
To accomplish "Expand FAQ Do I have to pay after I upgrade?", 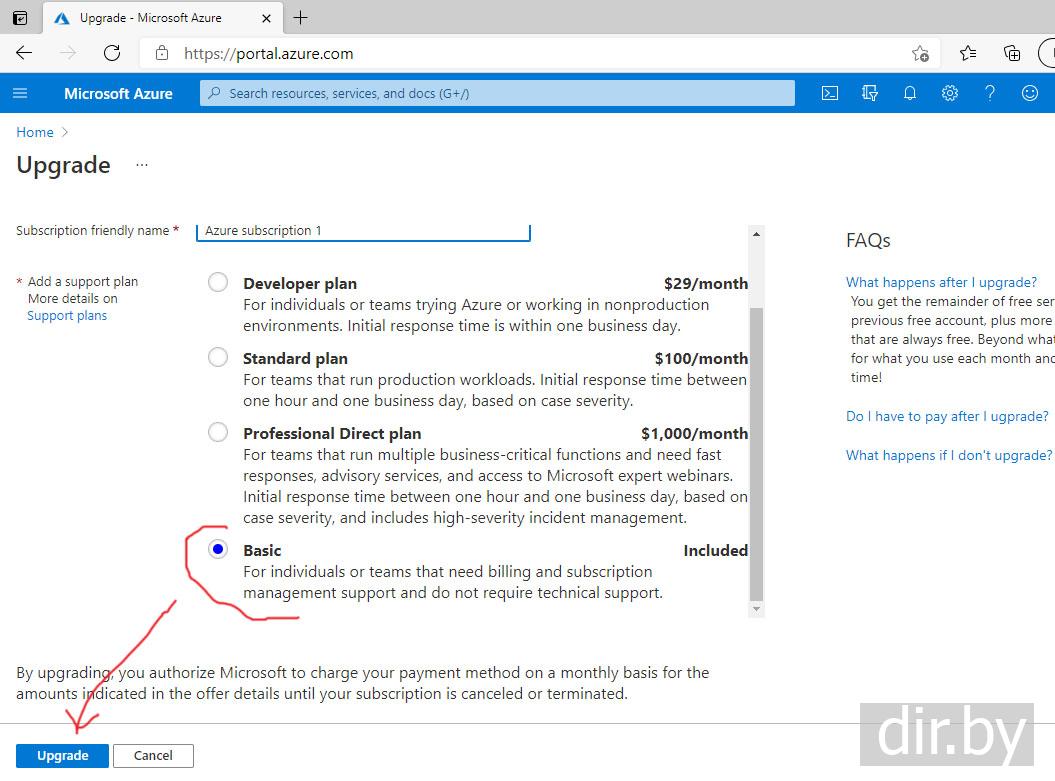I will [947, 416].
